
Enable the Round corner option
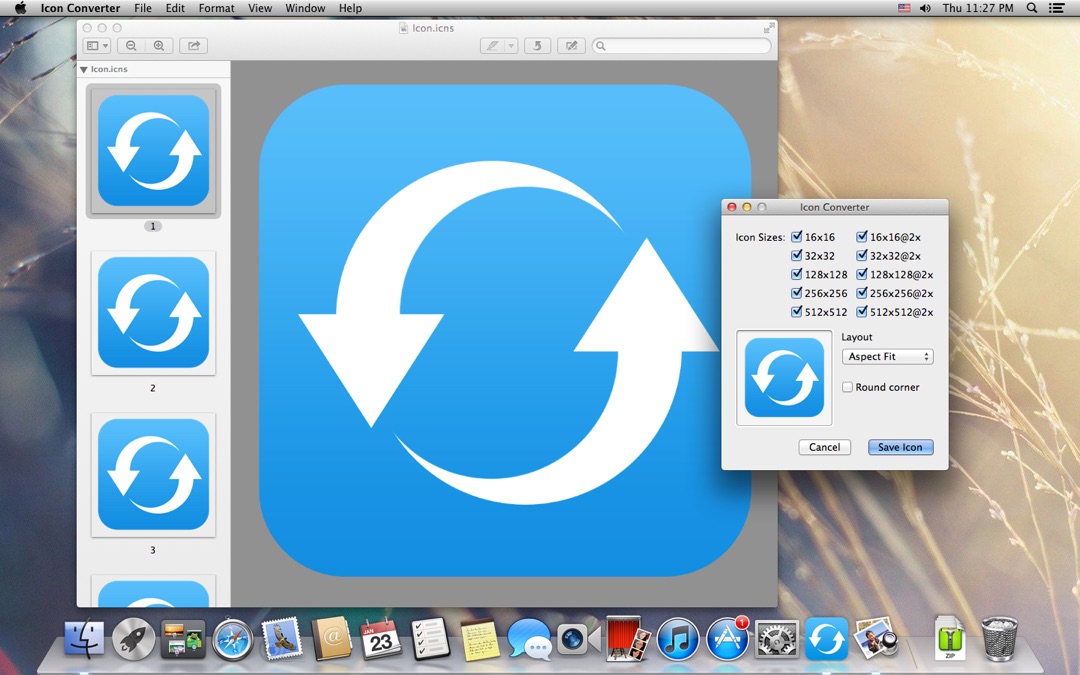pyautogui.click(x=847, y=387)
